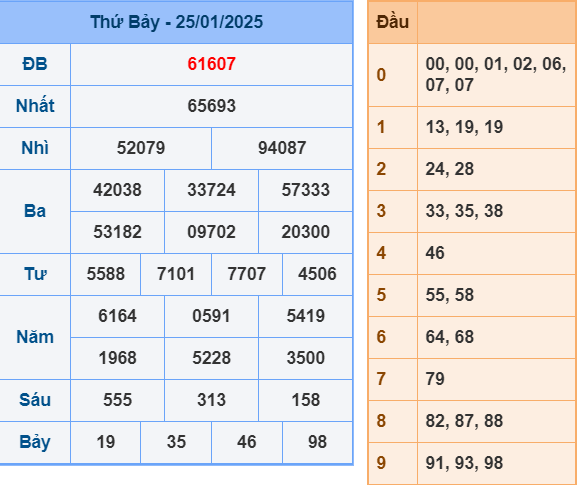
Task: Select the Ba prize label
Action: pyautogui.click(x=35, y=211)
